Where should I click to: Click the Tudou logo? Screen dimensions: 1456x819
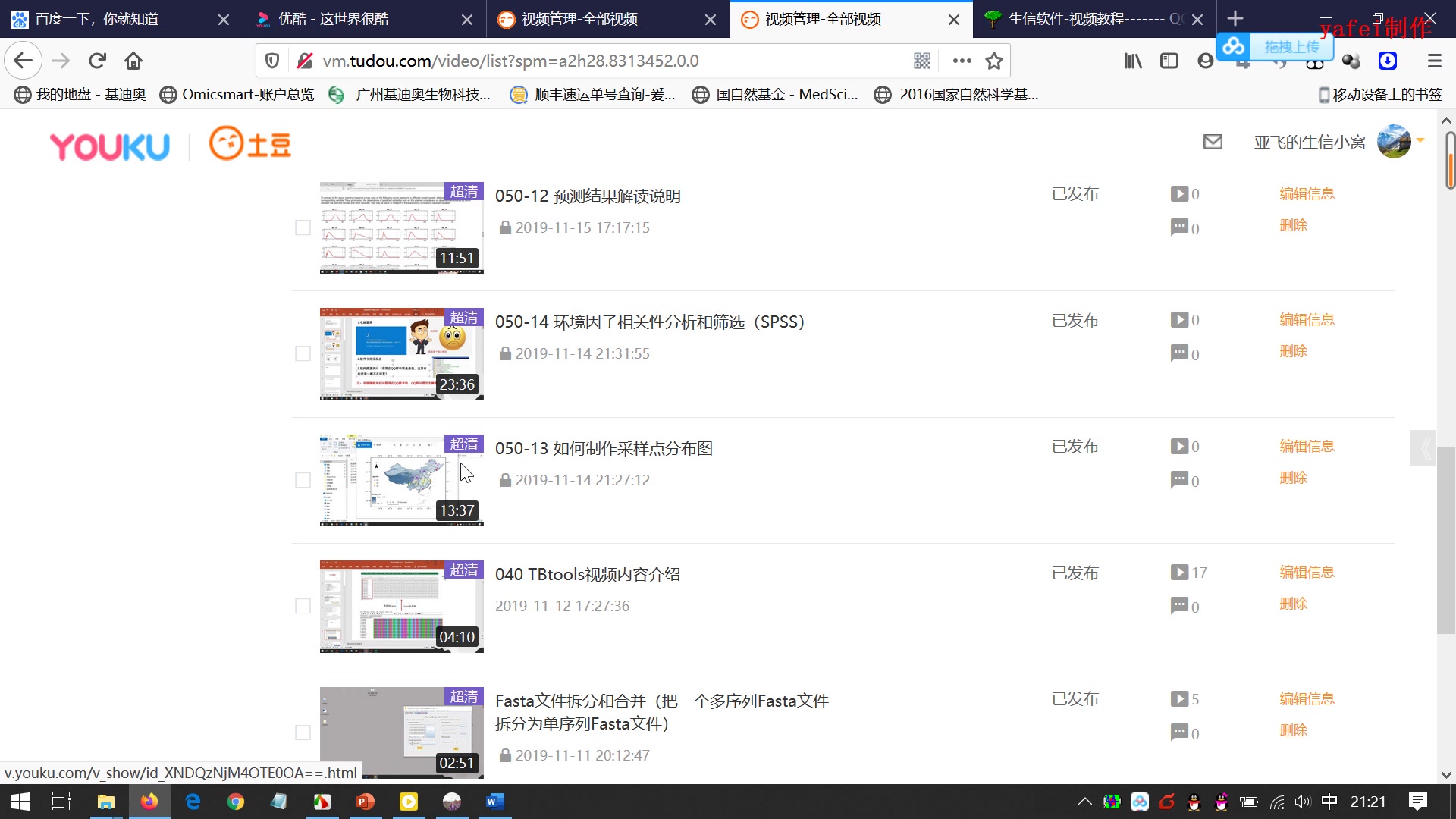(x=250, y=144)
